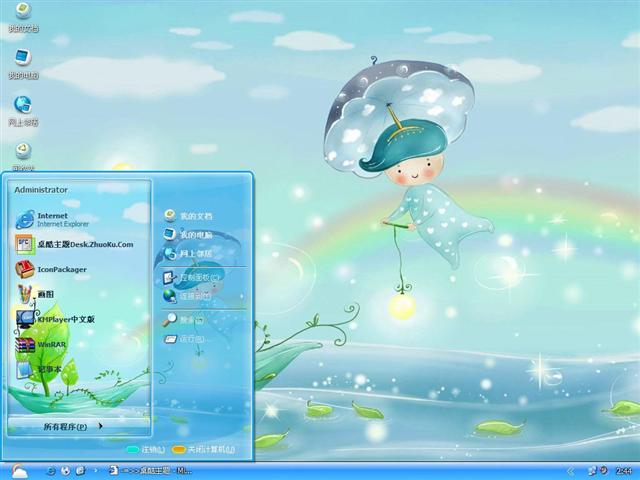
Task: Click the Start button cloud icon
Action: 19,471
